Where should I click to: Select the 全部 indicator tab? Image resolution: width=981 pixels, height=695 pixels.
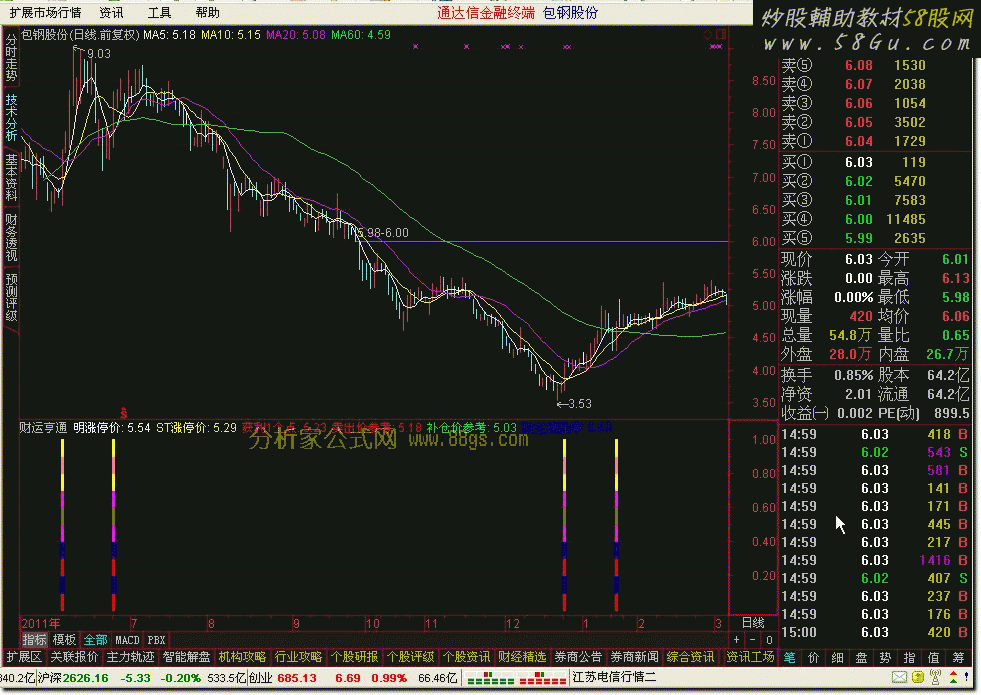96,640
